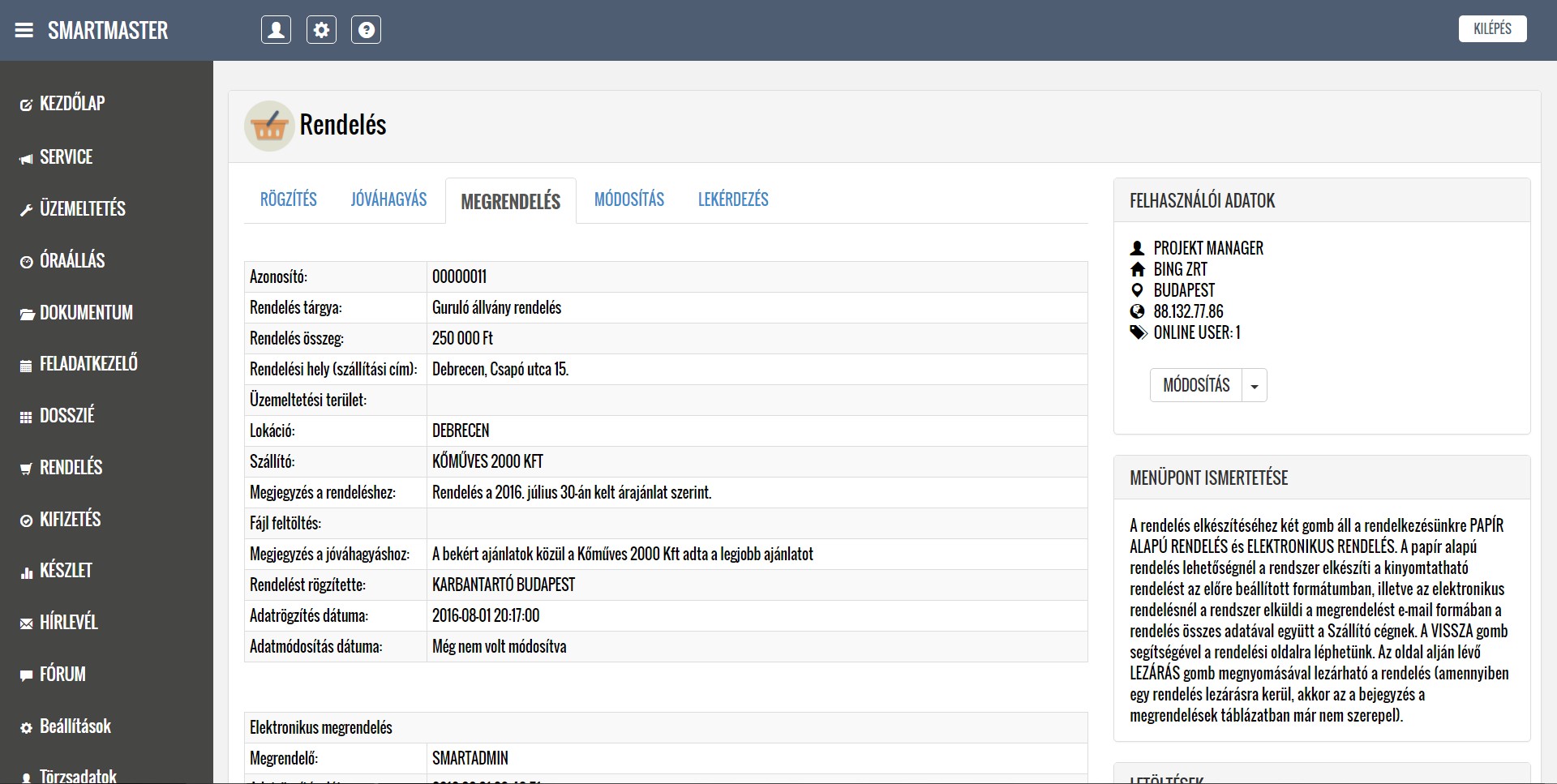Open Kezdőlap in the sidebar

coord(71,104)
